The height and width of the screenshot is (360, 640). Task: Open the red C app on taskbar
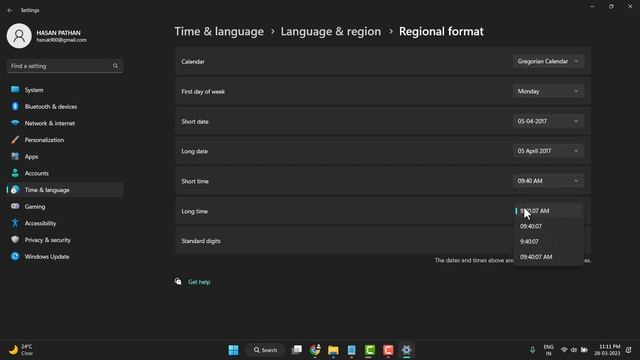pos(388,350)
